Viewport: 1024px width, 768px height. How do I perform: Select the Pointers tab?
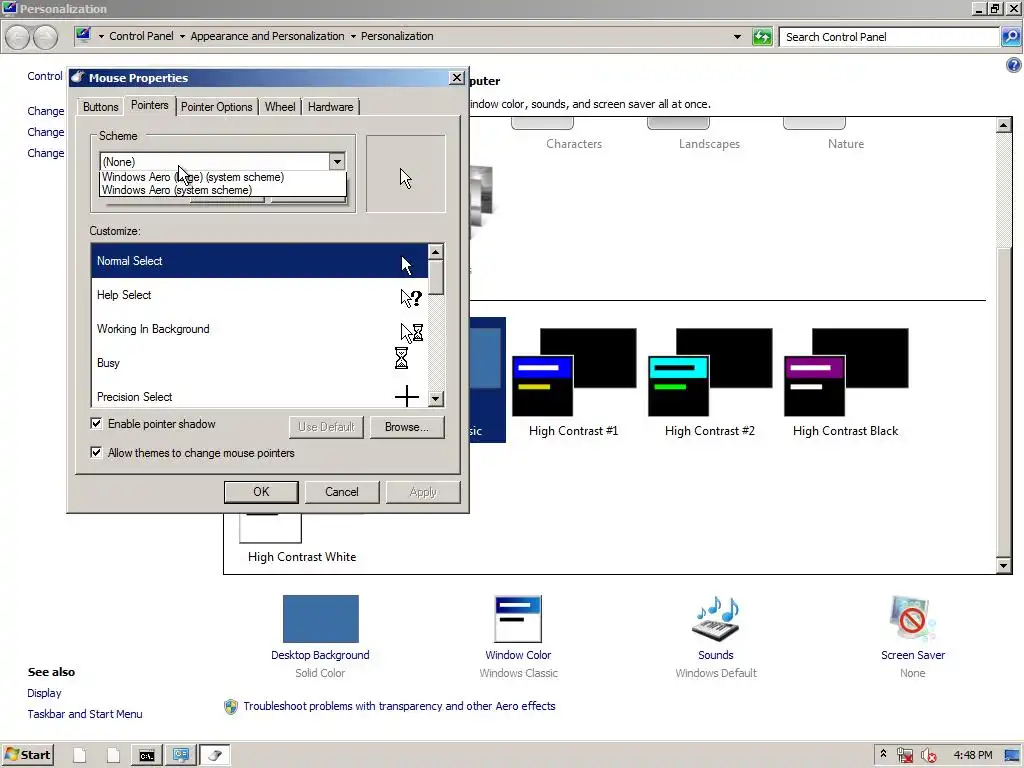pyautogui.click(x=150, y=105)
